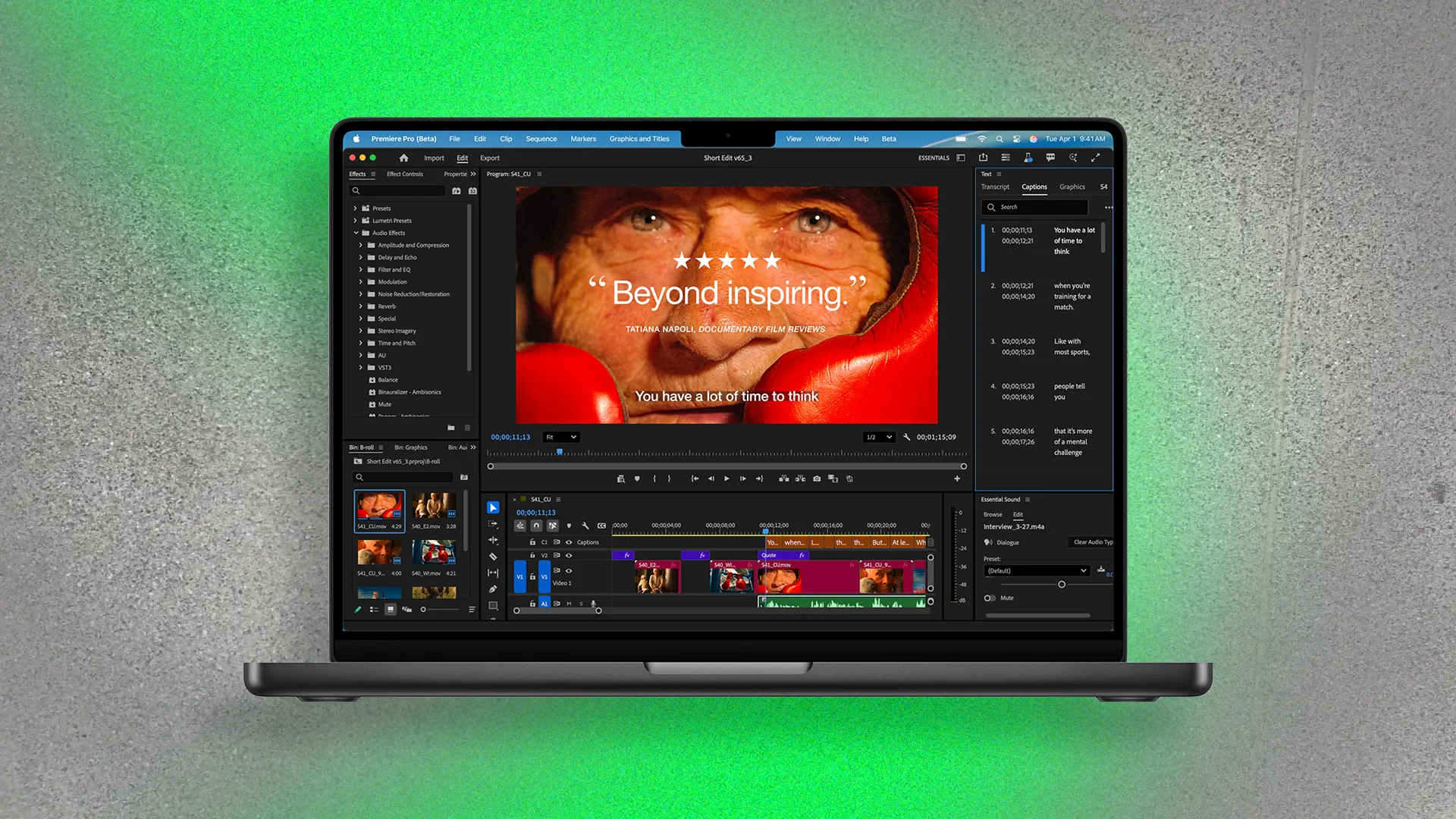1456x819 pixels.
Task: Click the Export button in the header
Action: click(x=489, y=158)
